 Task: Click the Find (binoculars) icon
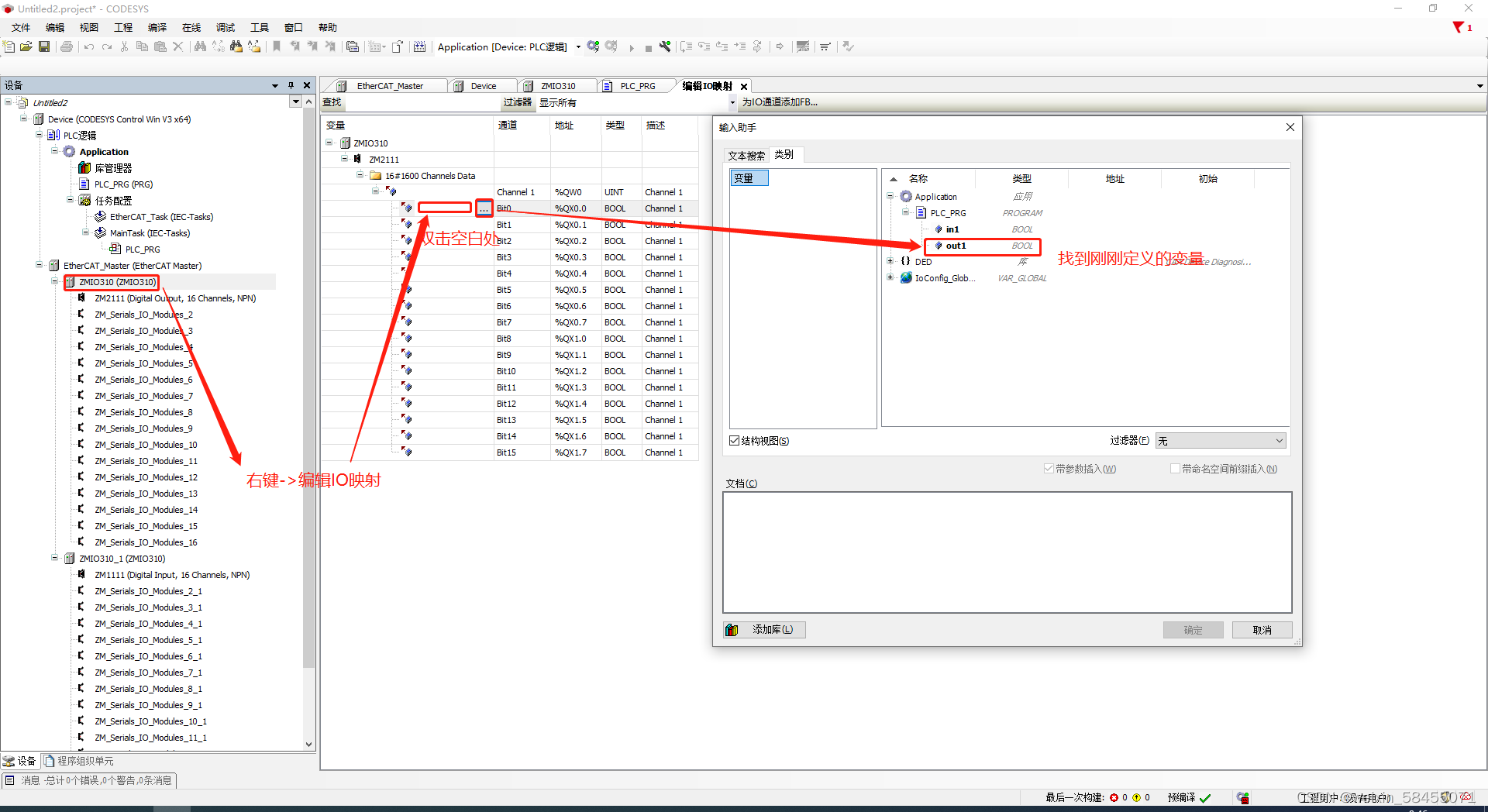coord(199,46)
